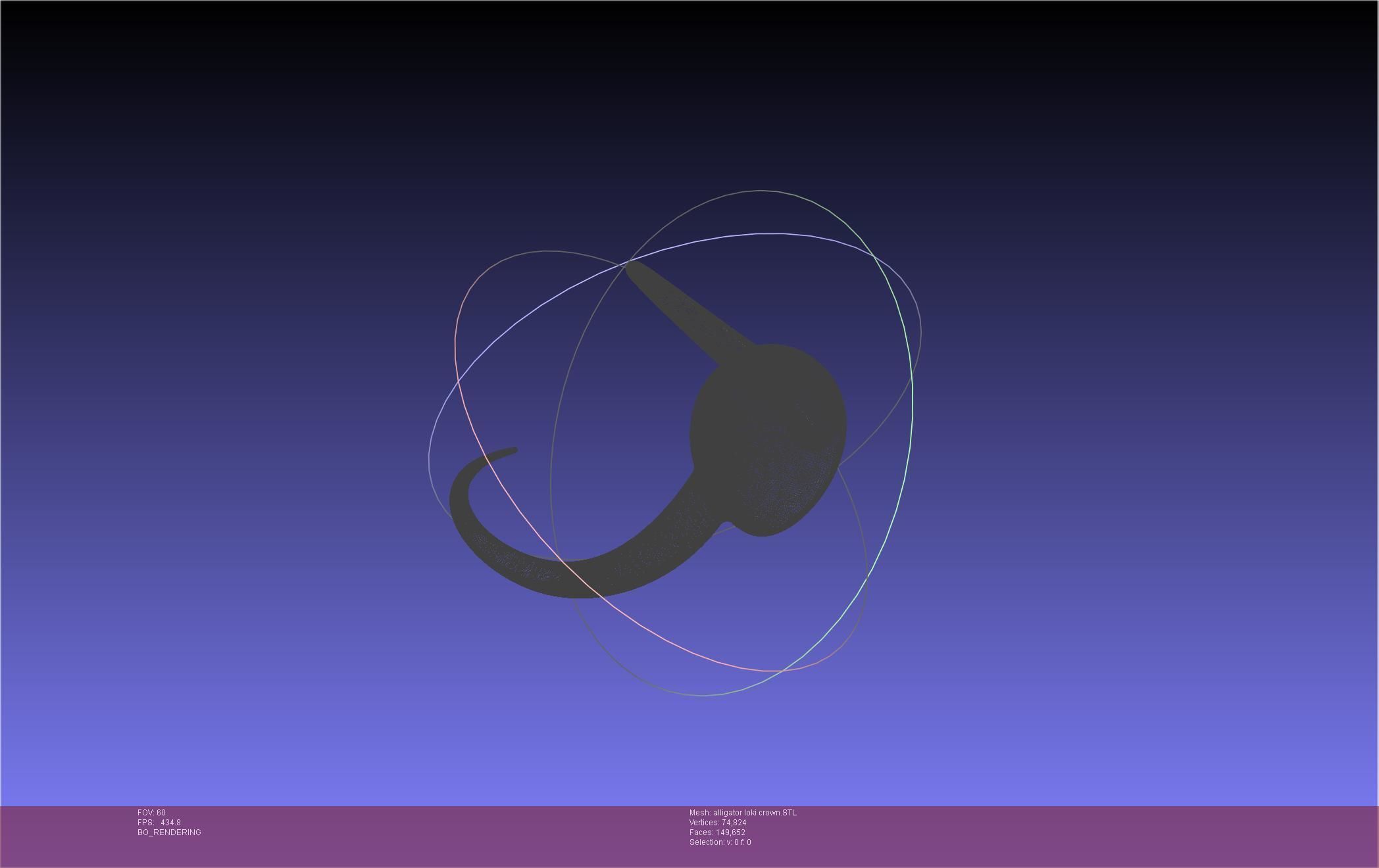Click the bottom of the green trackball arc
Image resolution: width=1379 pixels, height=868 pixels.
[704, 695]
